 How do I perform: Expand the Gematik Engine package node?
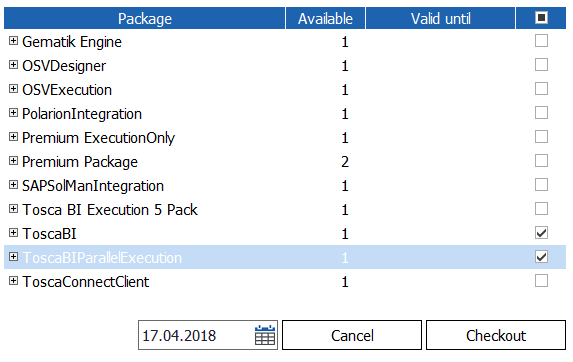point(13,41)
